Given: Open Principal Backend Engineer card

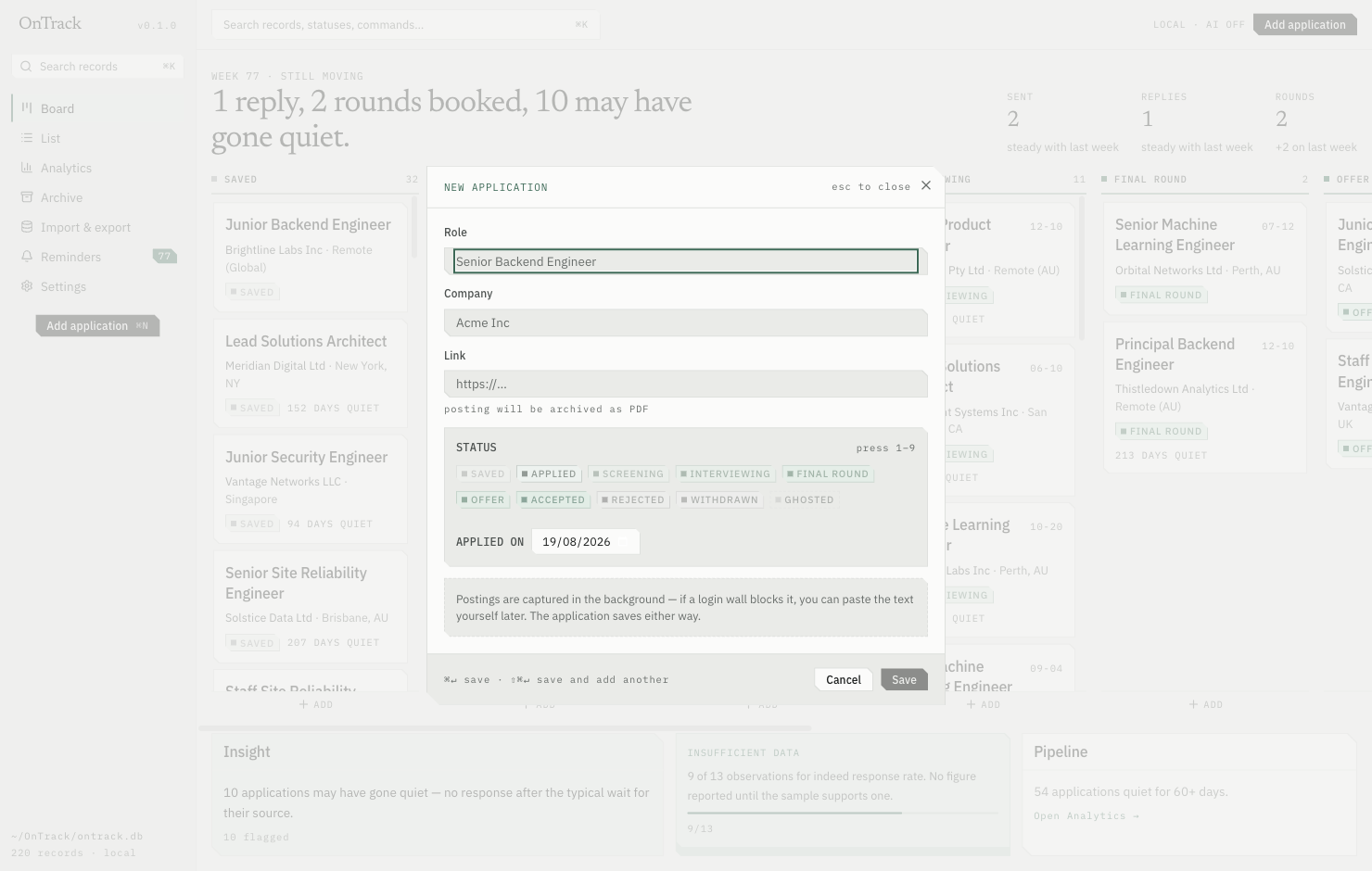Looking at the screenshot, I should click(1205, 398).
